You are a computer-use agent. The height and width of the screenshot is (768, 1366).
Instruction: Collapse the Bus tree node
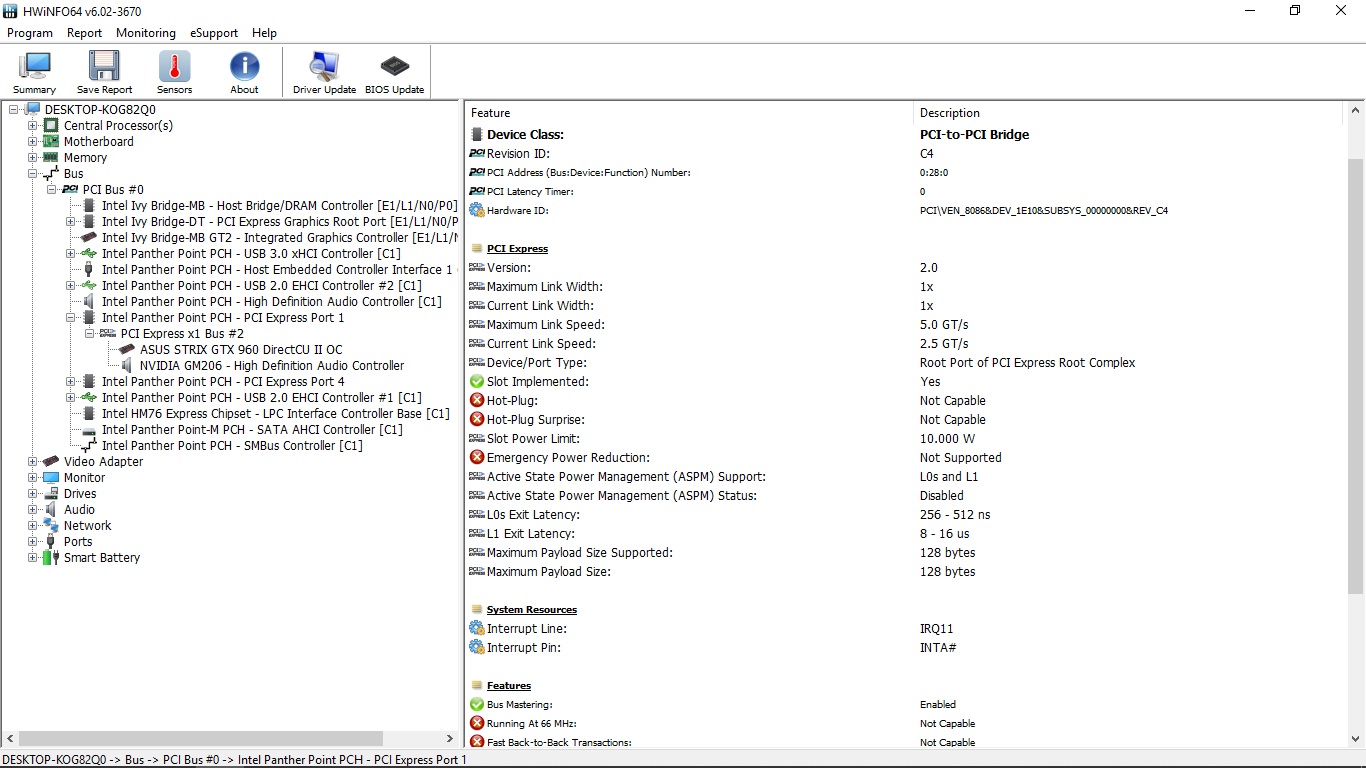click(33, 174)
